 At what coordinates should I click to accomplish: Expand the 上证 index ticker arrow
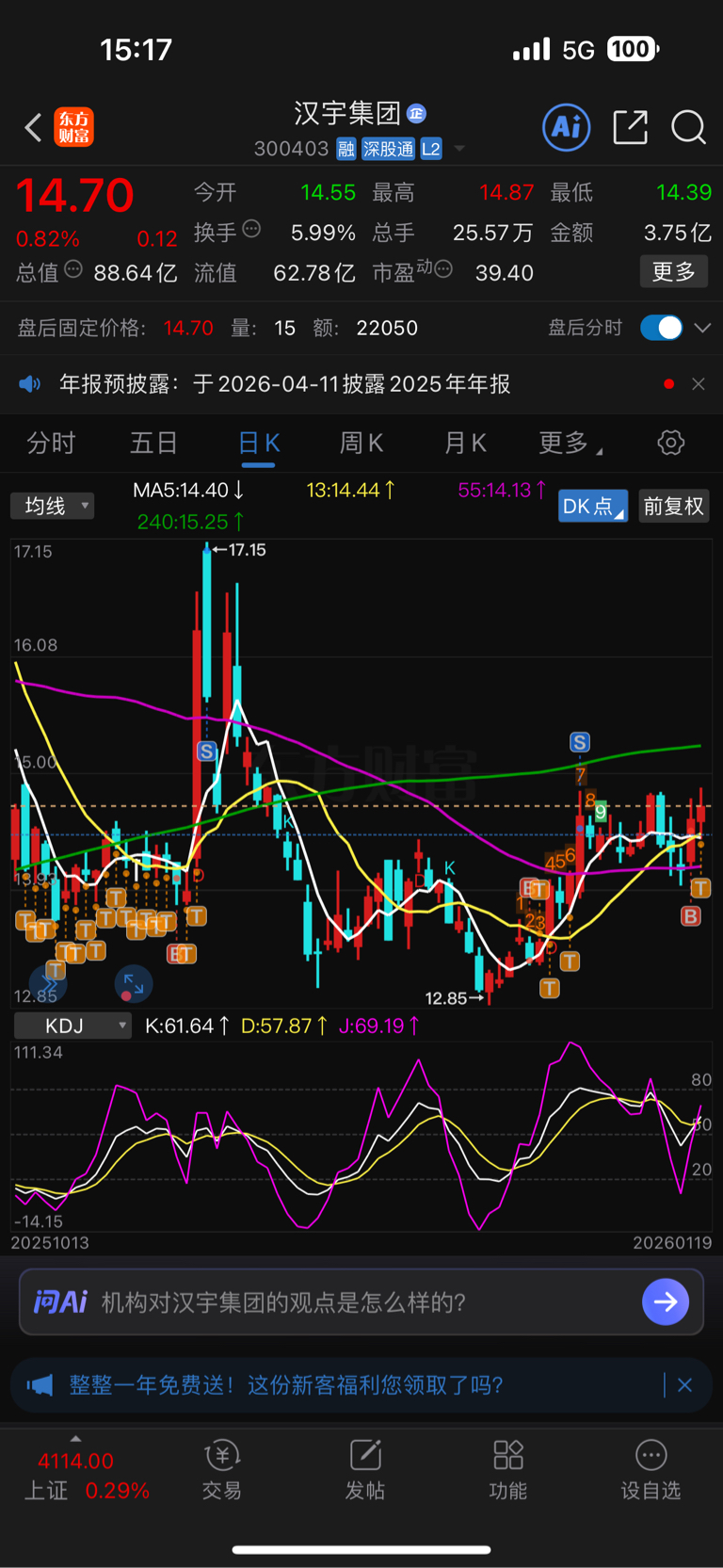(x=75, y=1438)
